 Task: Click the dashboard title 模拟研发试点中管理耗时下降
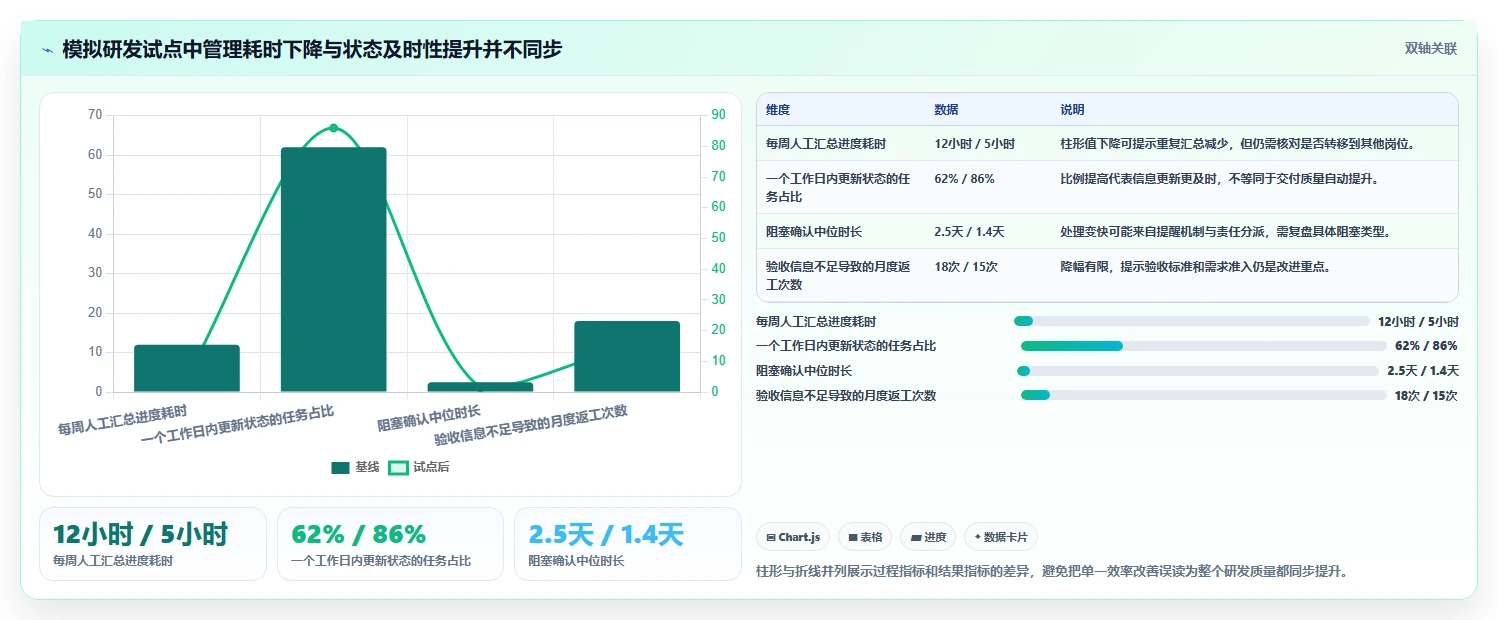click(x=312, y=49)
